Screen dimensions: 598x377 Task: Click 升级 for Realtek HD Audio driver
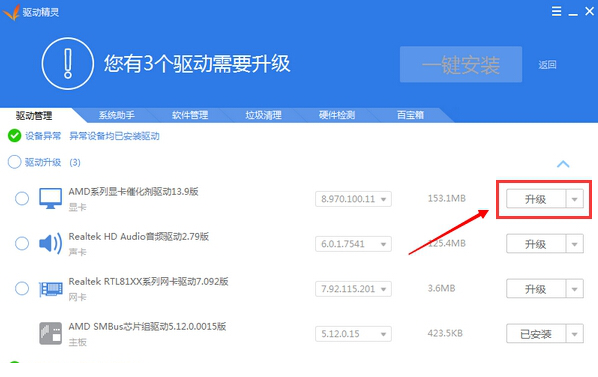pos(536,244)
